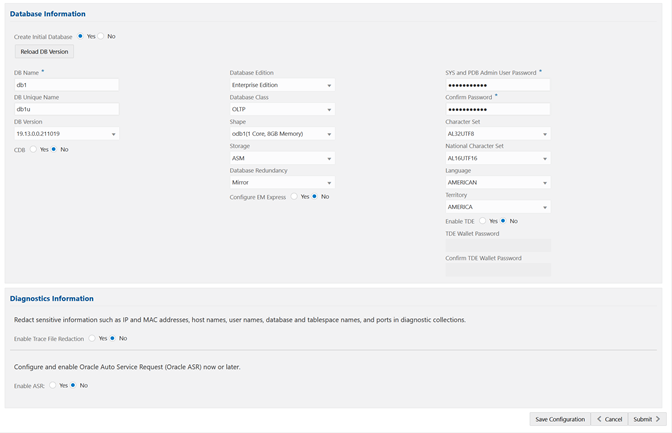Open the National Character Set dropdown
Viewport: 672px width, 433px height.
pyautogui.click(x=498, y=158)
